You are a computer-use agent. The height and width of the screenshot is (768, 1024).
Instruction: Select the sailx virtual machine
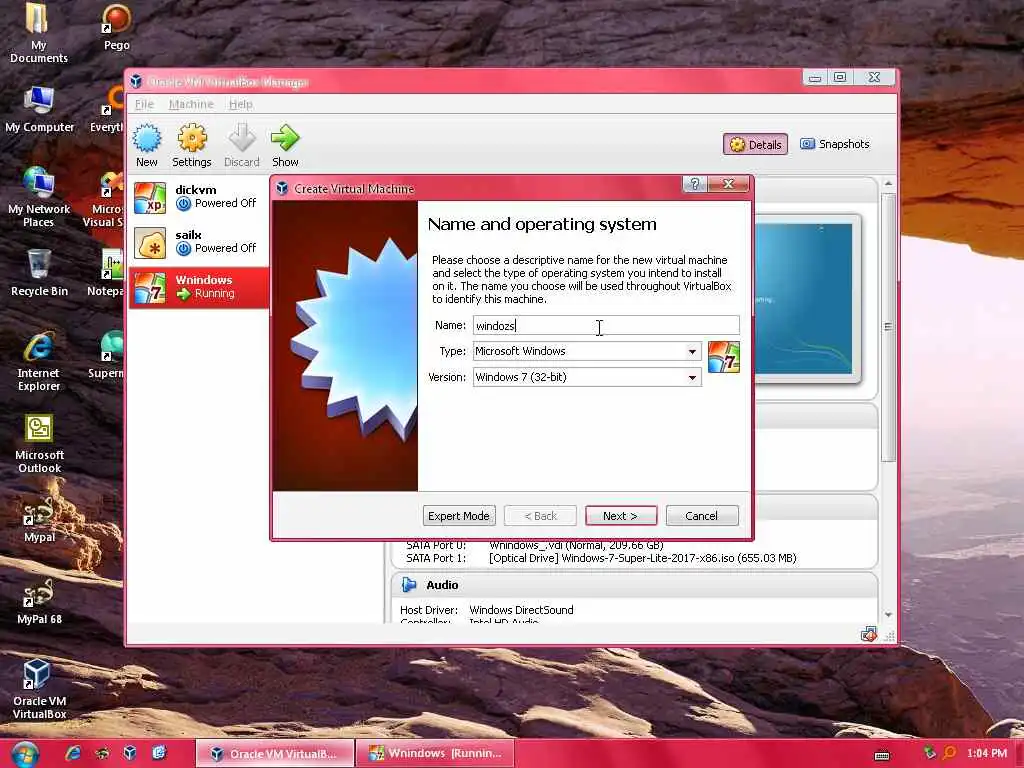(x=199, y=242)
